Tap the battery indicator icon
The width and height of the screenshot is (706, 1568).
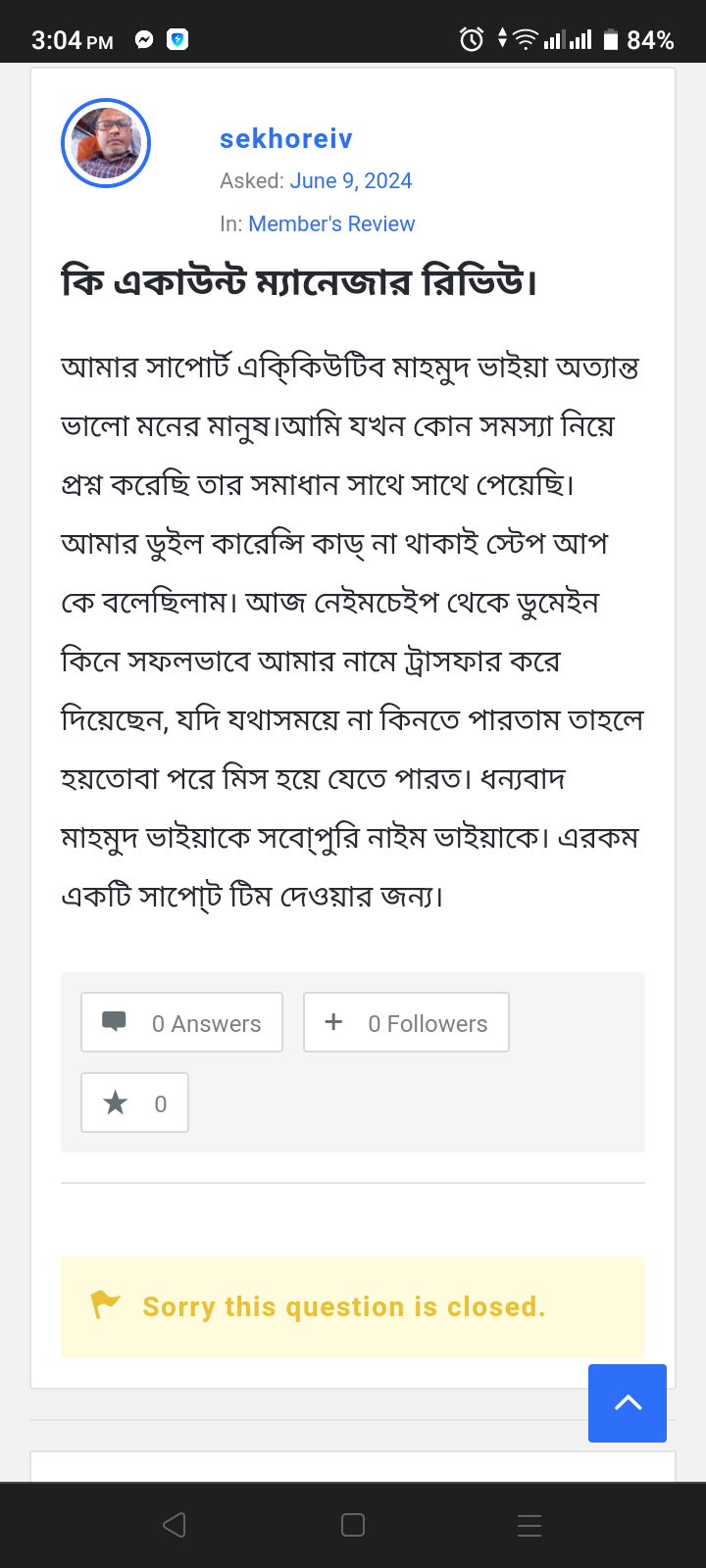coord(611,40)
